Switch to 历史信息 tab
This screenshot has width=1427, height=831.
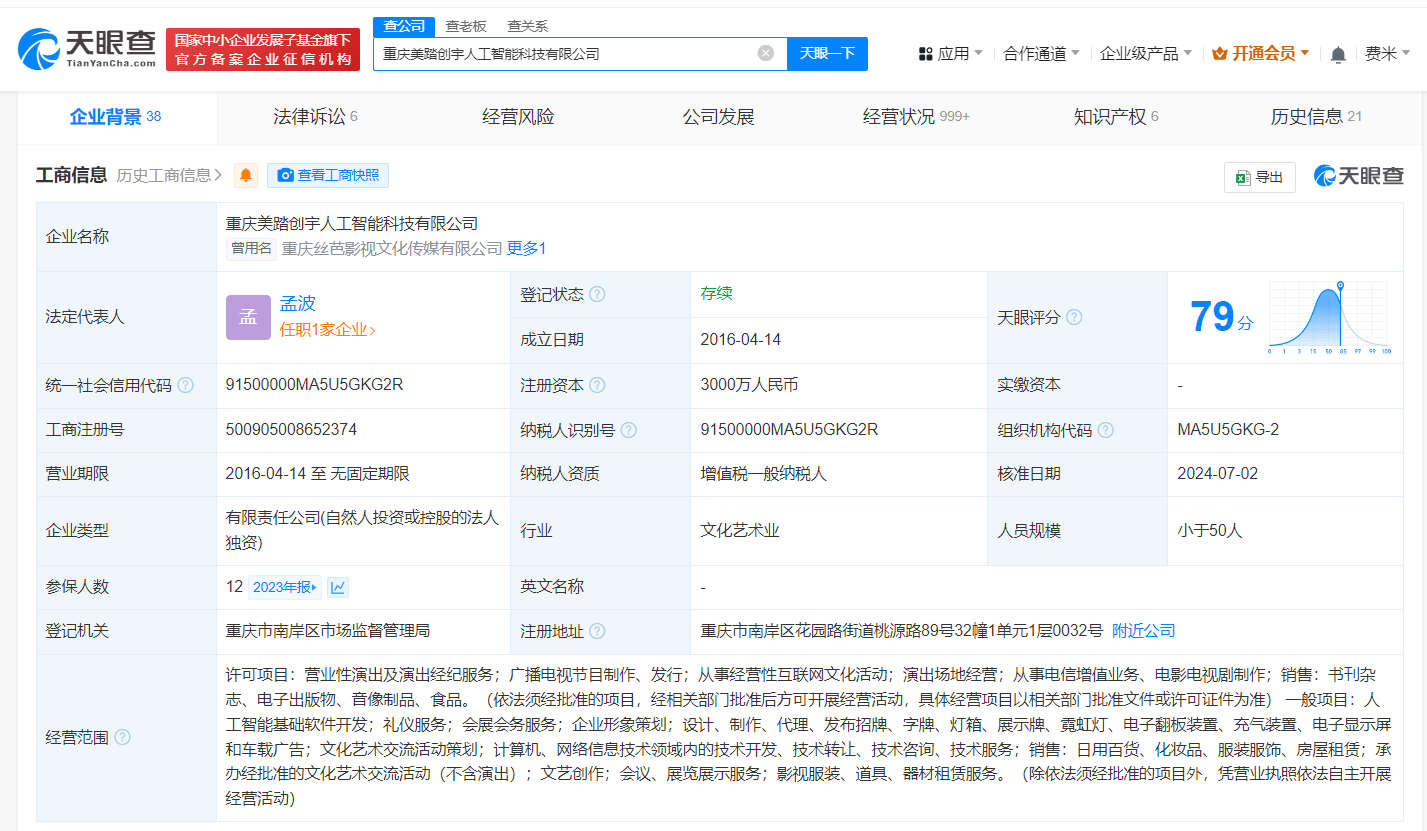click(x=1316, y=117)
